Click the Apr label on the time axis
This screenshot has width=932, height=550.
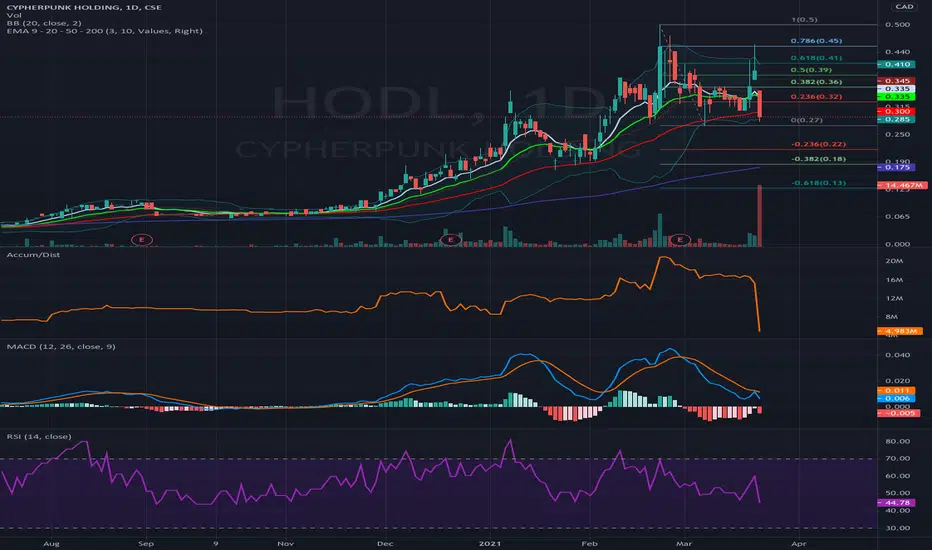coord(799,543)
